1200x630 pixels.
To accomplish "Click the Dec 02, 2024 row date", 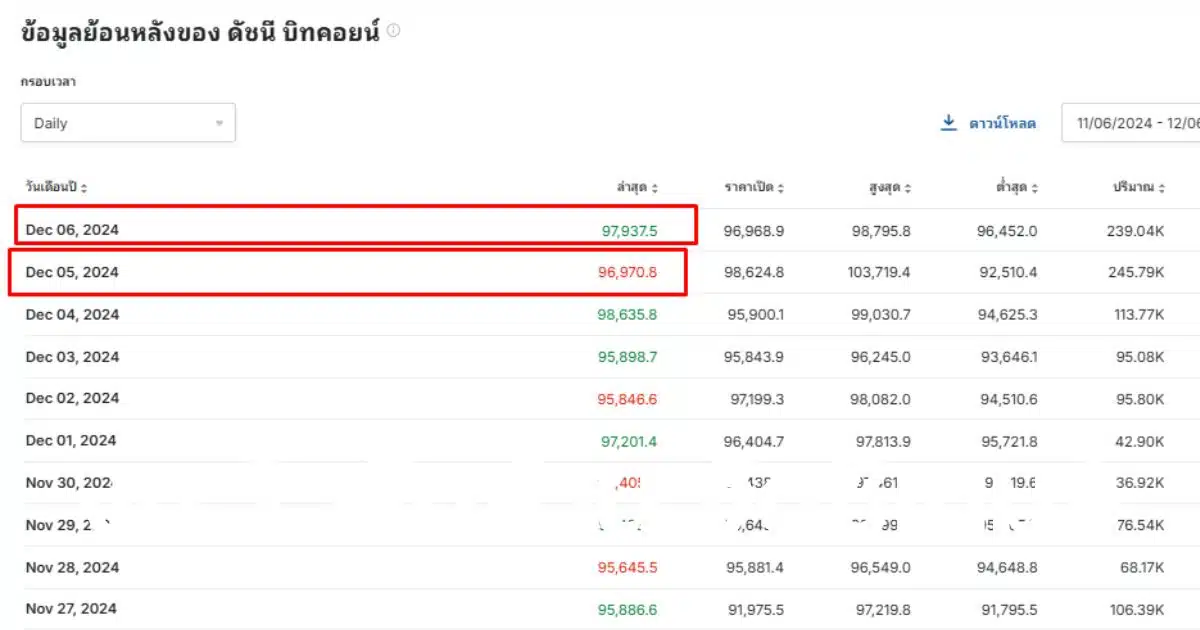I will (72, 398).
